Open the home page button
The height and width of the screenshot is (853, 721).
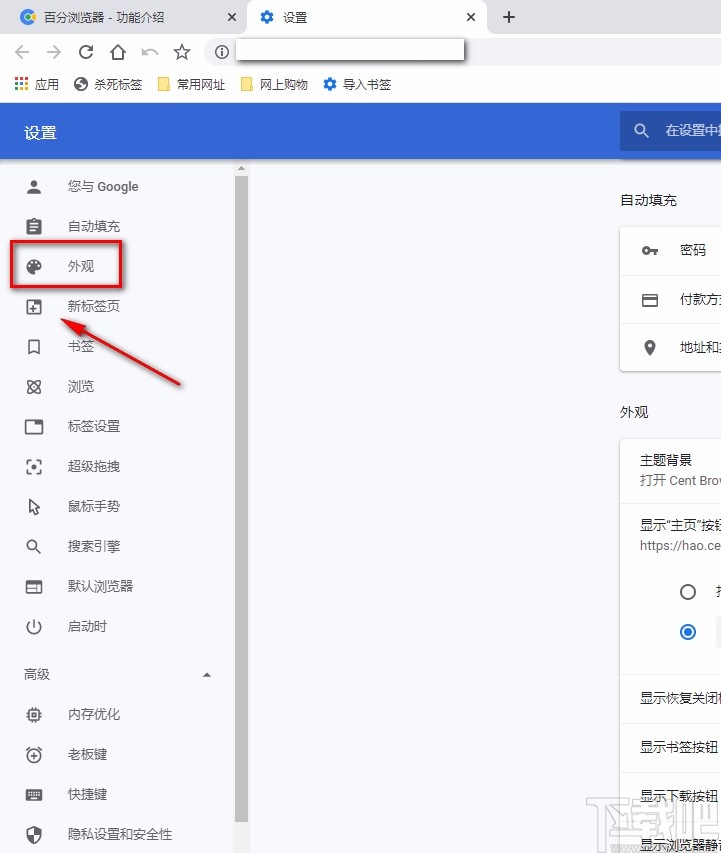click(118, 52)
